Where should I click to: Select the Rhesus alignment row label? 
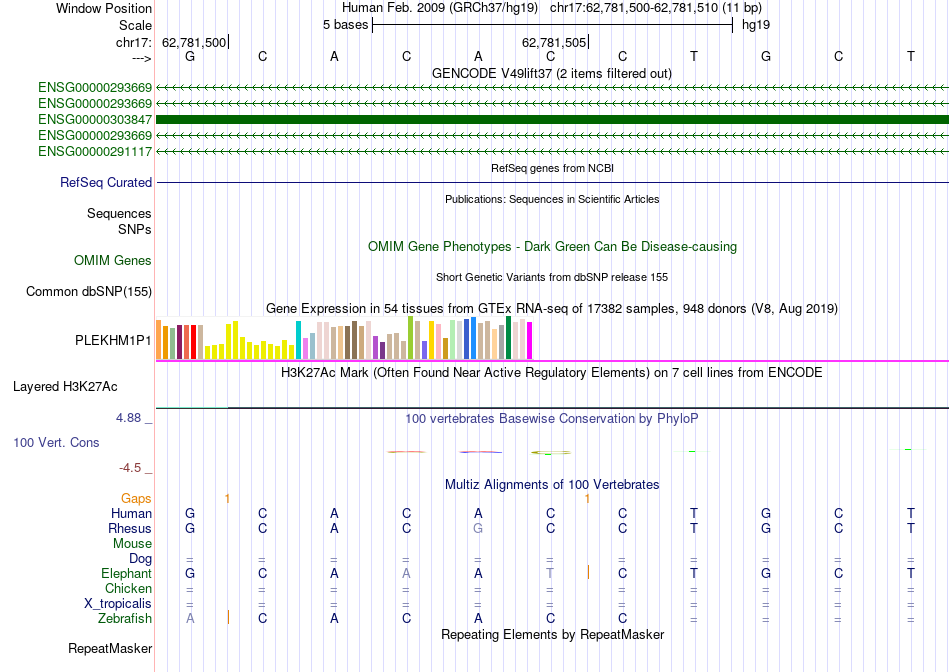130,528
